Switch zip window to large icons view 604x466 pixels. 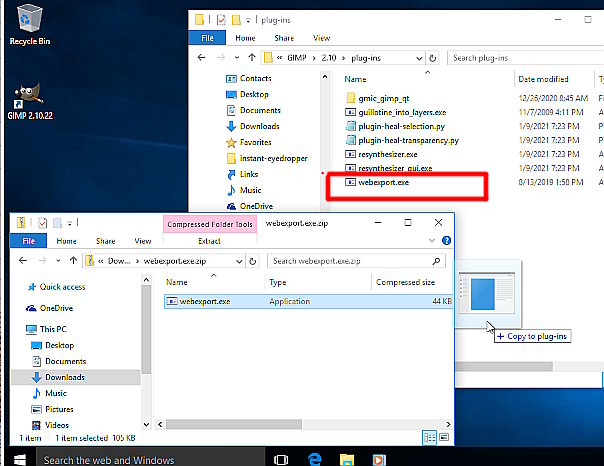point(443,438)
